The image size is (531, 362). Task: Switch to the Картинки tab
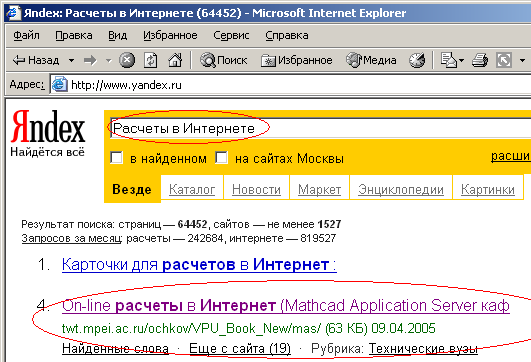click(x=488, y=189)
